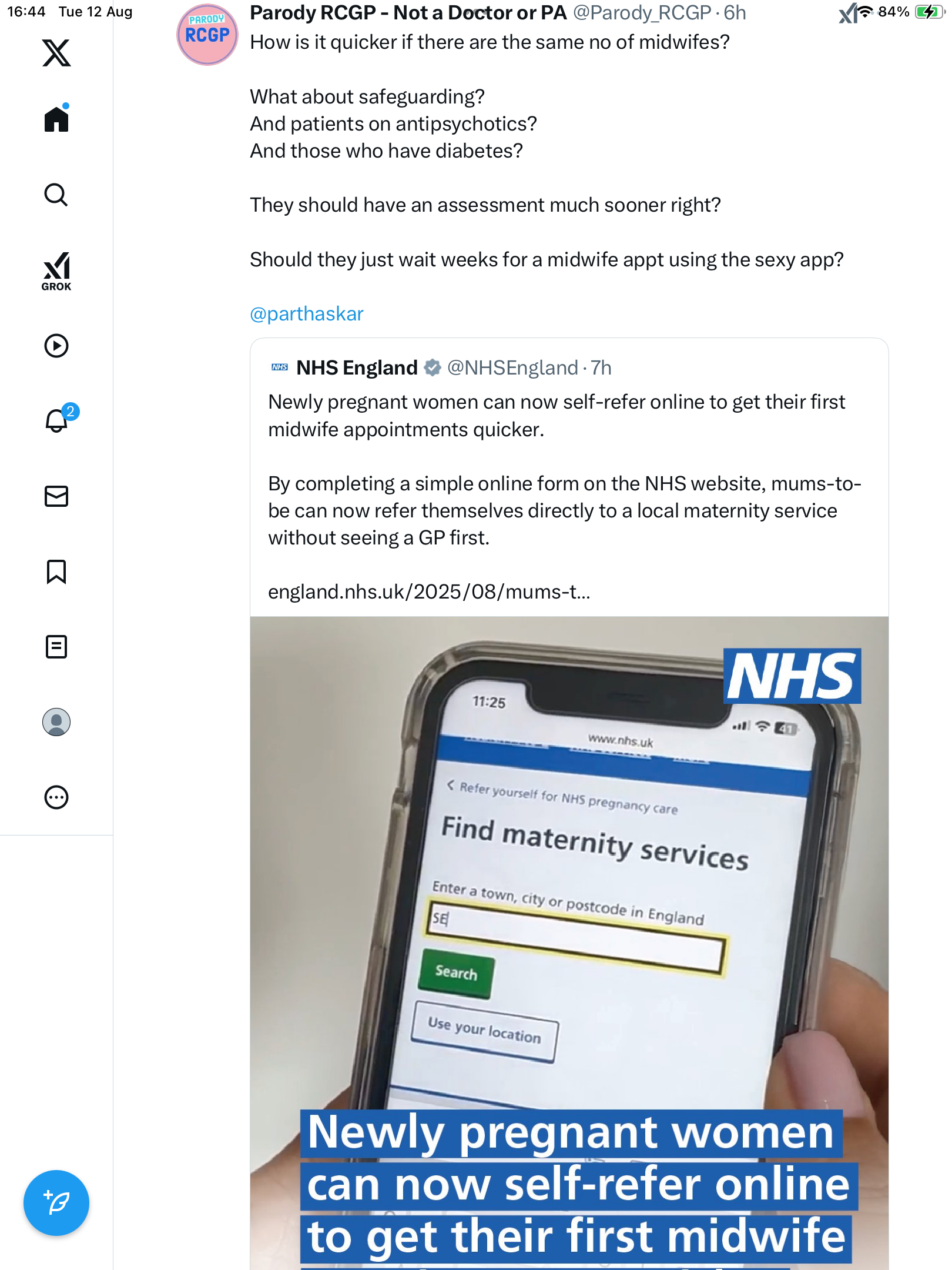This screenshot has width=952, height=1270.
Task: Open quoted NHS England tweet header
Action: coord(441,367)
